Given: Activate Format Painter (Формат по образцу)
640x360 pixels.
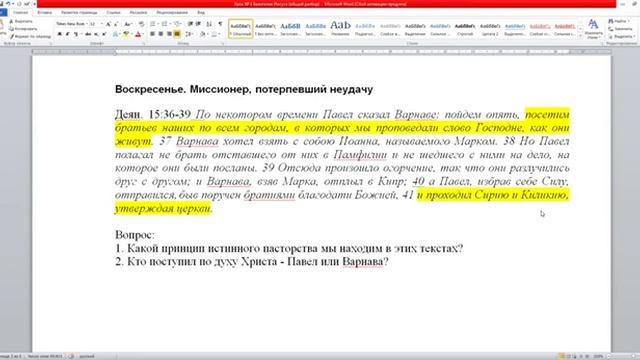Looking at the screenshot, I should (x=30, y=36).
